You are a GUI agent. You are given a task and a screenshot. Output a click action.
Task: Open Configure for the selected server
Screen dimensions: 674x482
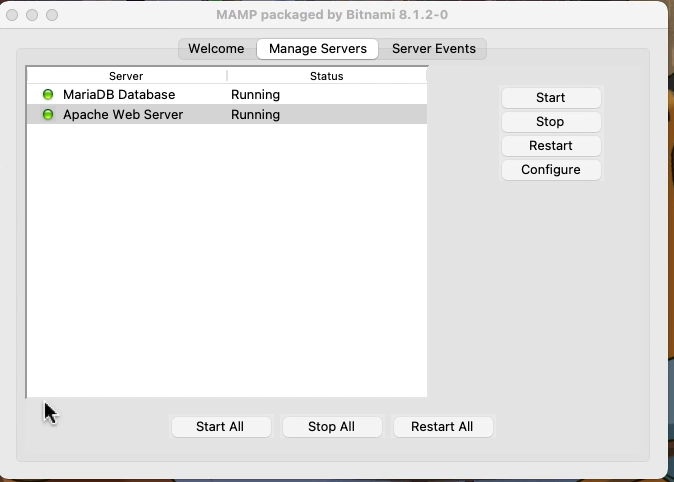(x=551, y=170)
